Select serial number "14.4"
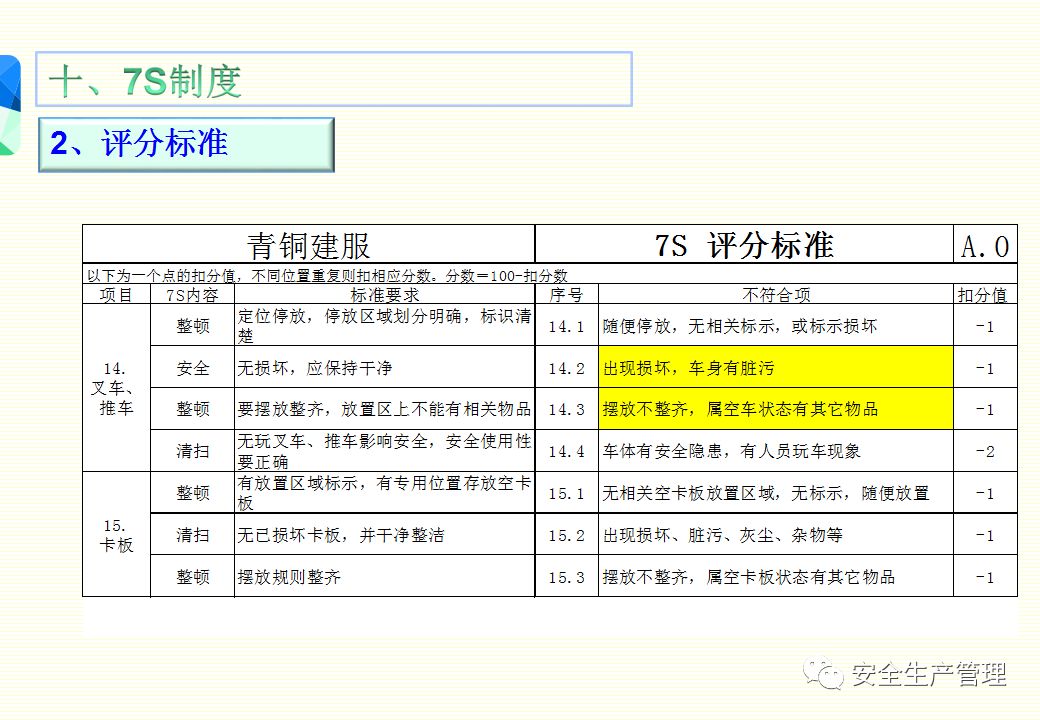Screen dimensions: 1040x720 click(x=566, y=451)
